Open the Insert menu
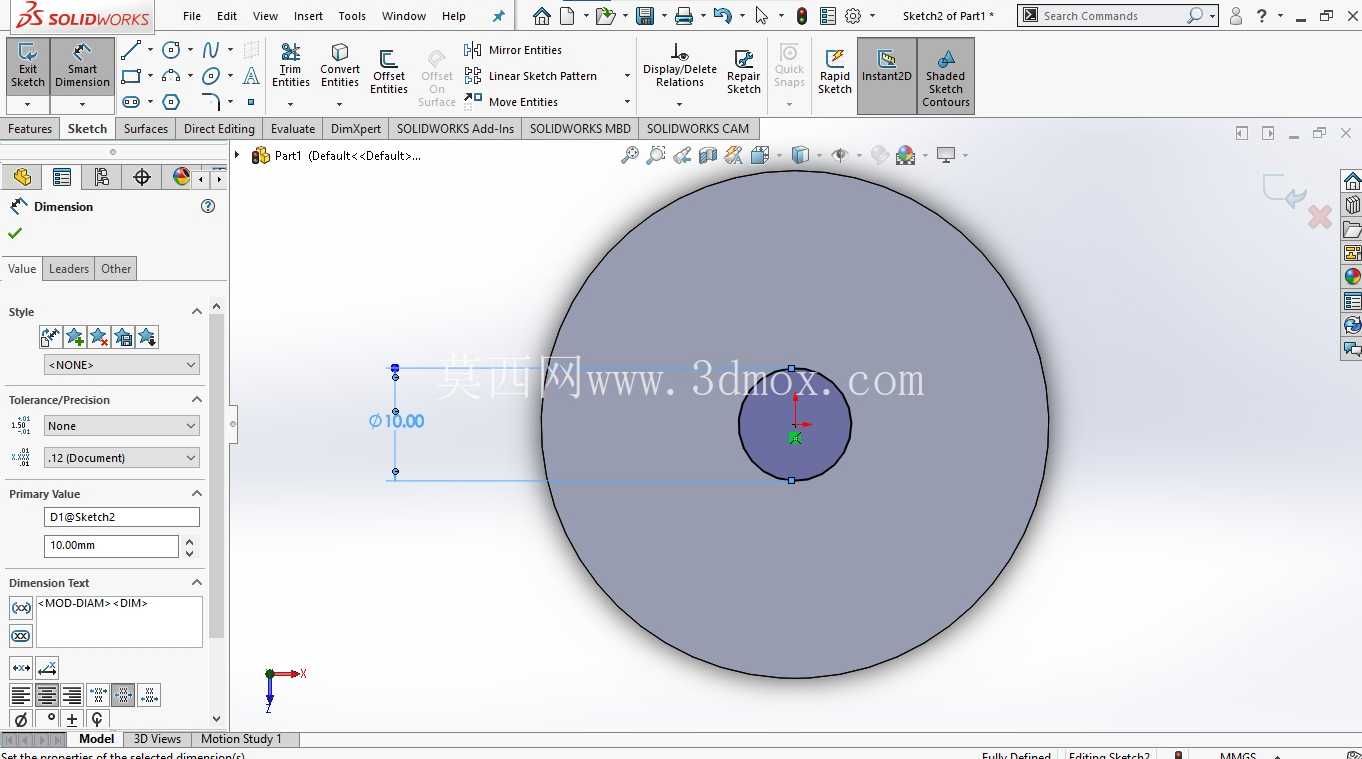Viewport: 1362px width, 759px height. 308,16
